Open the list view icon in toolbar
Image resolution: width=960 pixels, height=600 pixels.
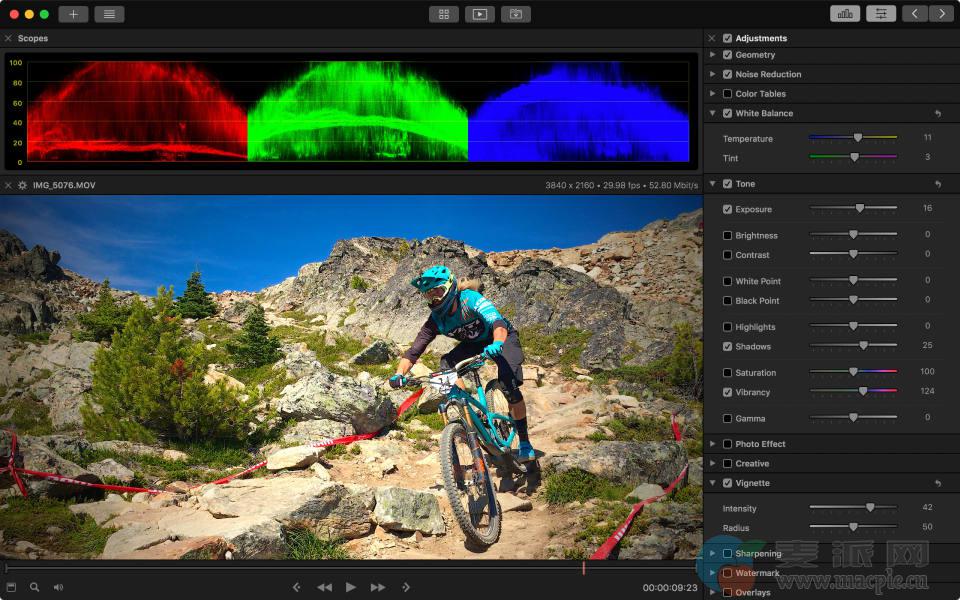[109, 14]
